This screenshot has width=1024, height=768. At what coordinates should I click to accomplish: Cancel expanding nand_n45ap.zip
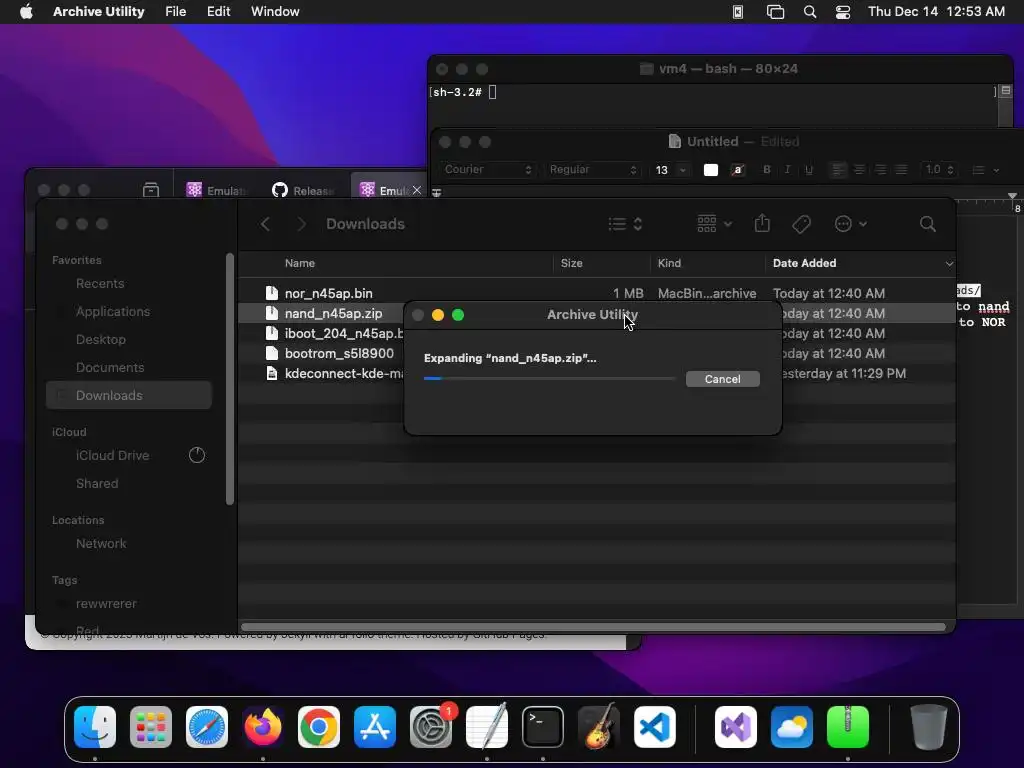[x=722, y=379]
